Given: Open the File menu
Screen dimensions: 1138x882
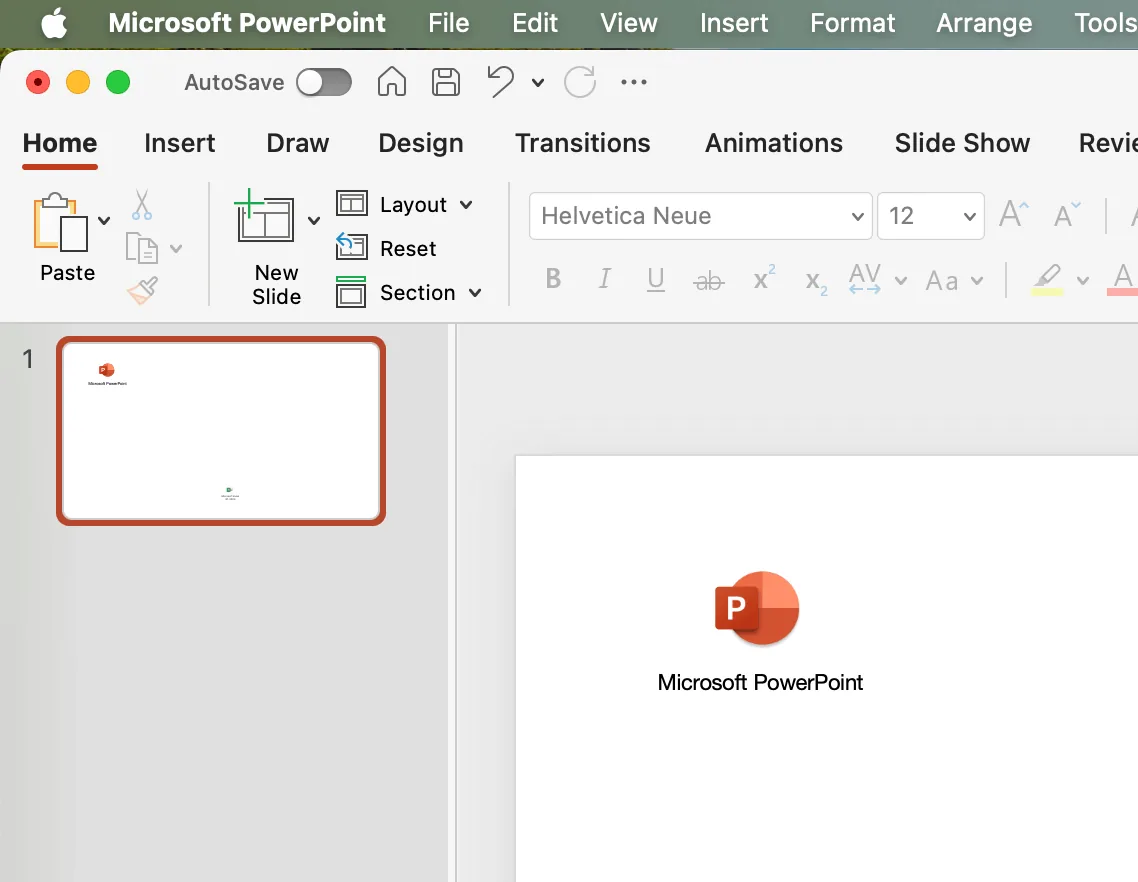Looking at the screenshot, I should pyautogui.click(x=449, y=23).
